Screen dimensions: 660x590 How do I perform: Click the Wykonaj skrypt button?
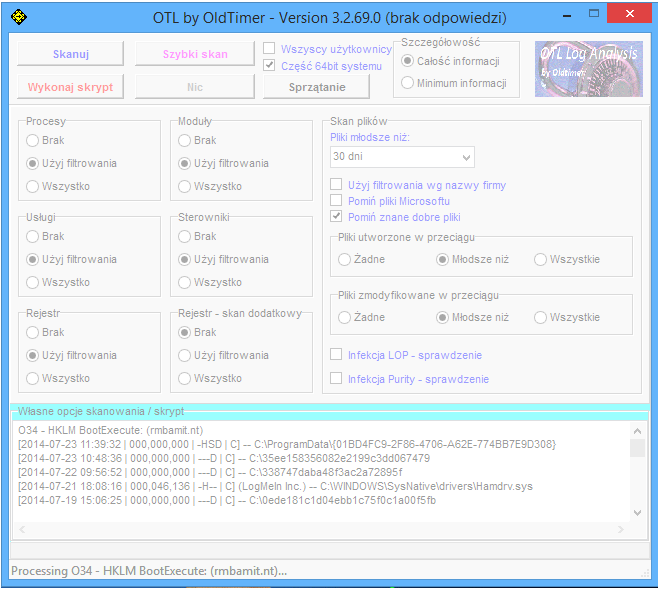71,87
